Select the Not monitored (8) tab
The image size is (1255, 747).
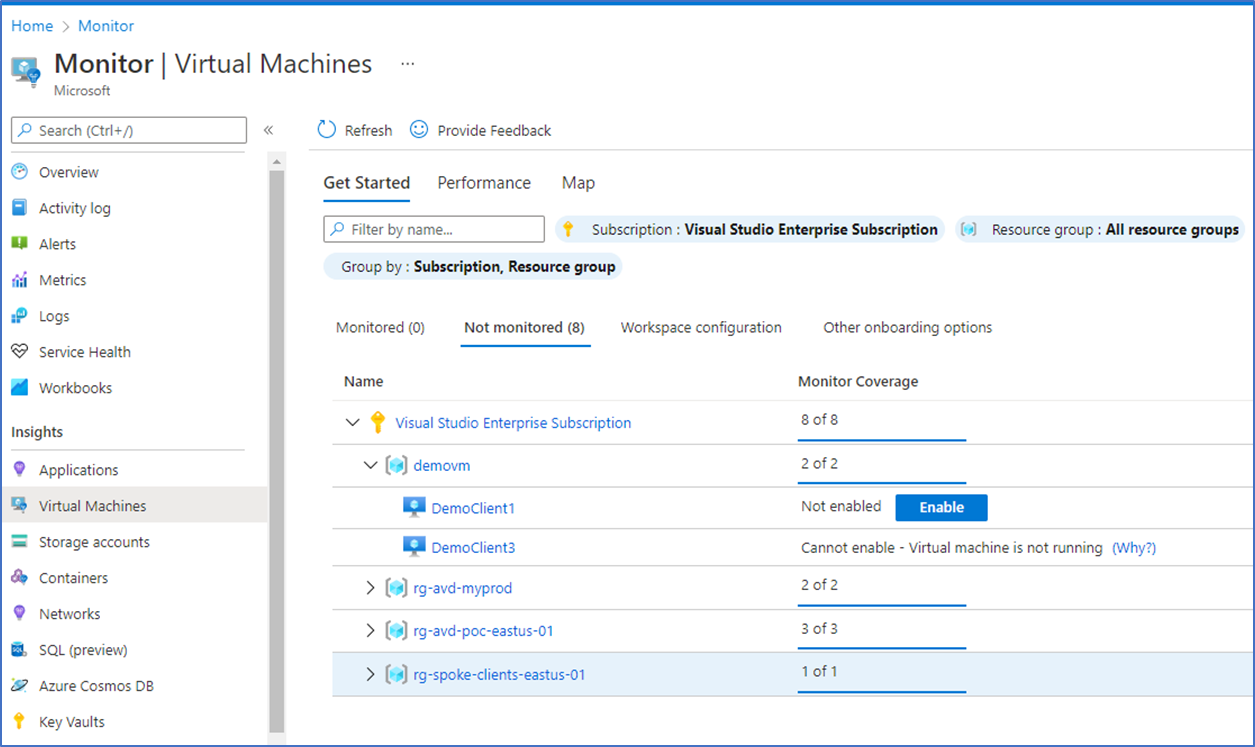point(525,328)
